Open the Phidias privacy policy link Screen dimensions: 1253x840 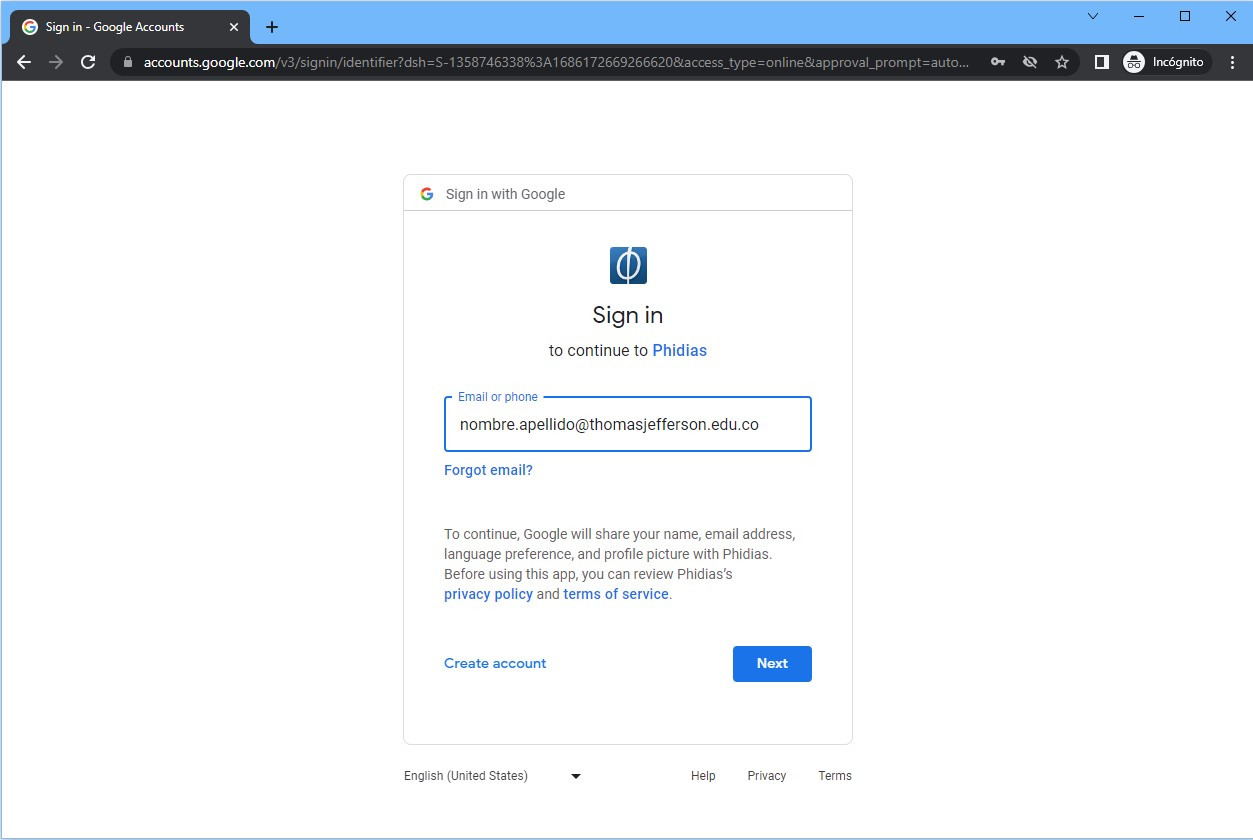tap(488, 594)
